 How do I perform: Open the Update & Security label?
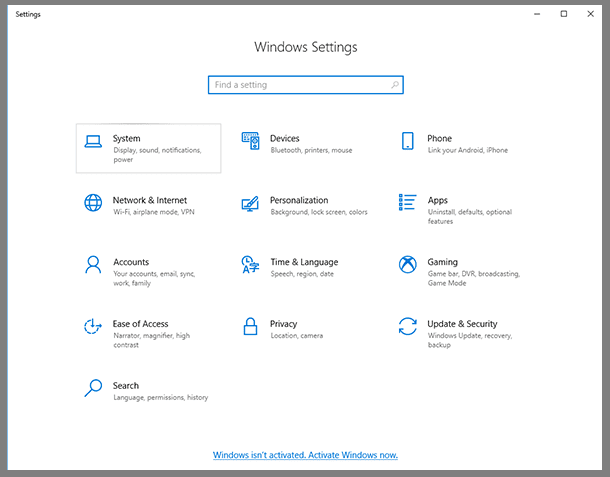[462, 324]
